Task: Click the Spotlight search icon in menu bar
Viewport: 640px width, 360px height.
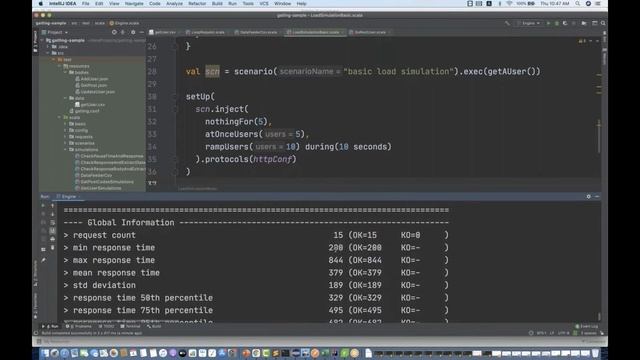Action: tap(578, 4)
